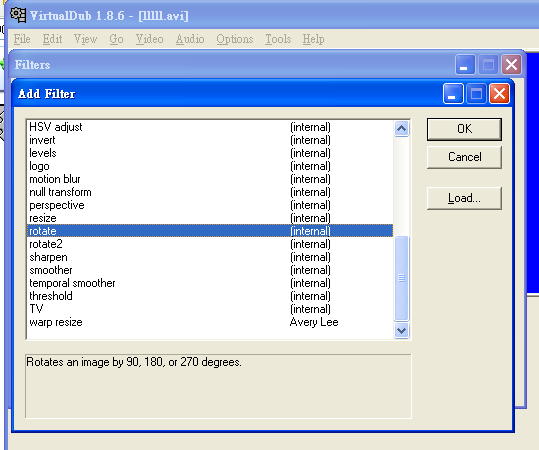This screenshot has height=450, width=539.
Task: Click the VirtualDub gear icon in title bar
Action: coord(18,15)
